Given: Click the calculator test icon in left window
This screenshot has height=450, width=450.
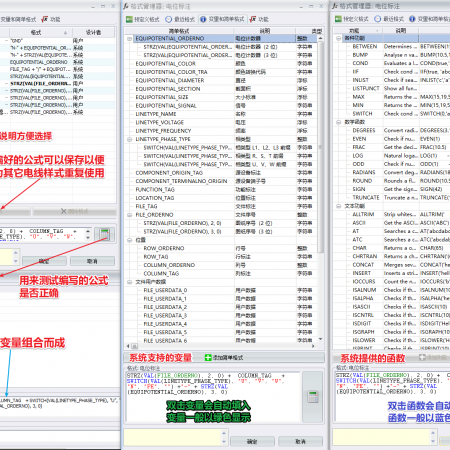Looking at the screenshot, I should point(104,234).
